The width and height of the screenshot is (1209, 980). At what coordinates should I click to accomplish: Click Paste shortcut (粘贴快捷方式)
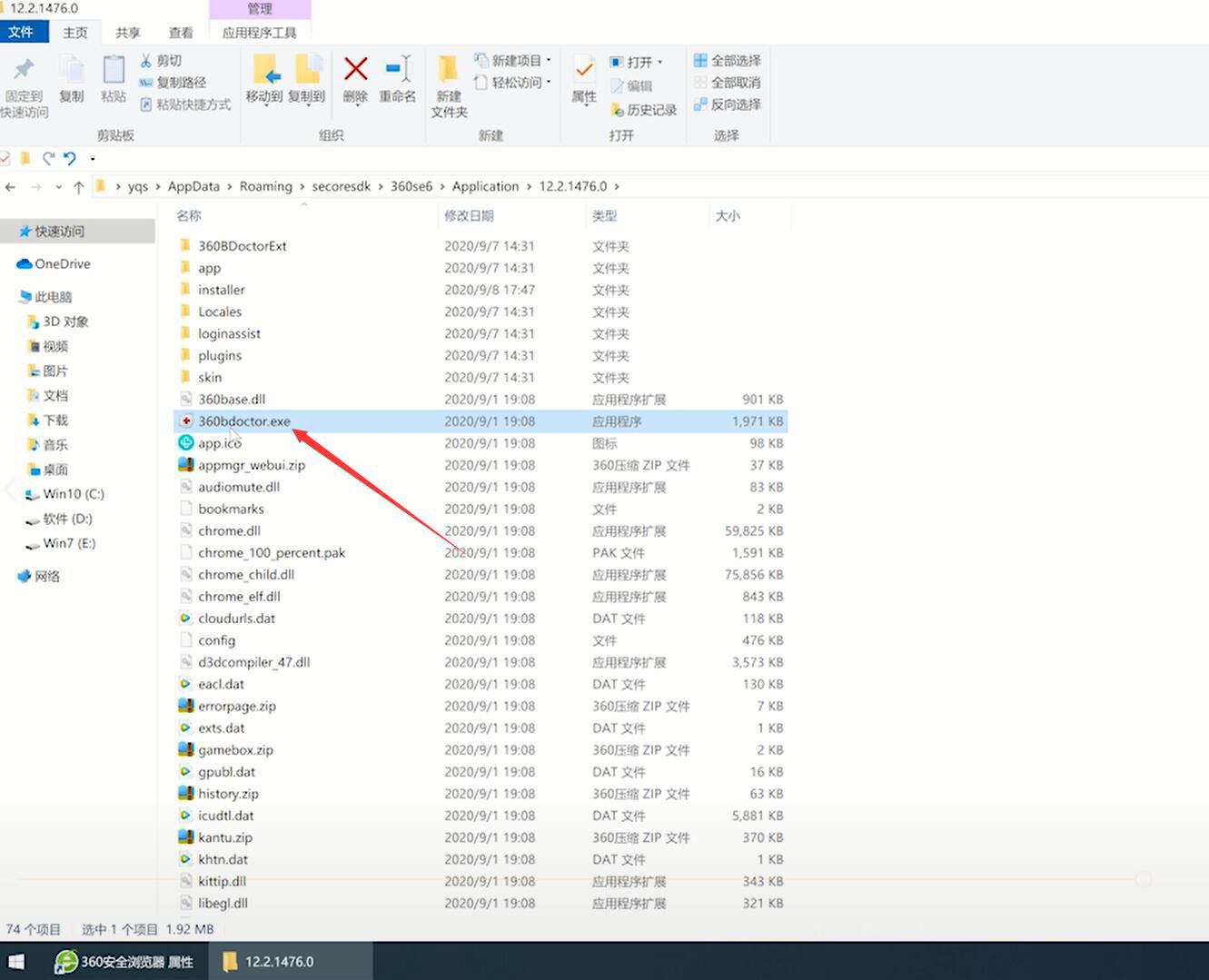point(185,104)
